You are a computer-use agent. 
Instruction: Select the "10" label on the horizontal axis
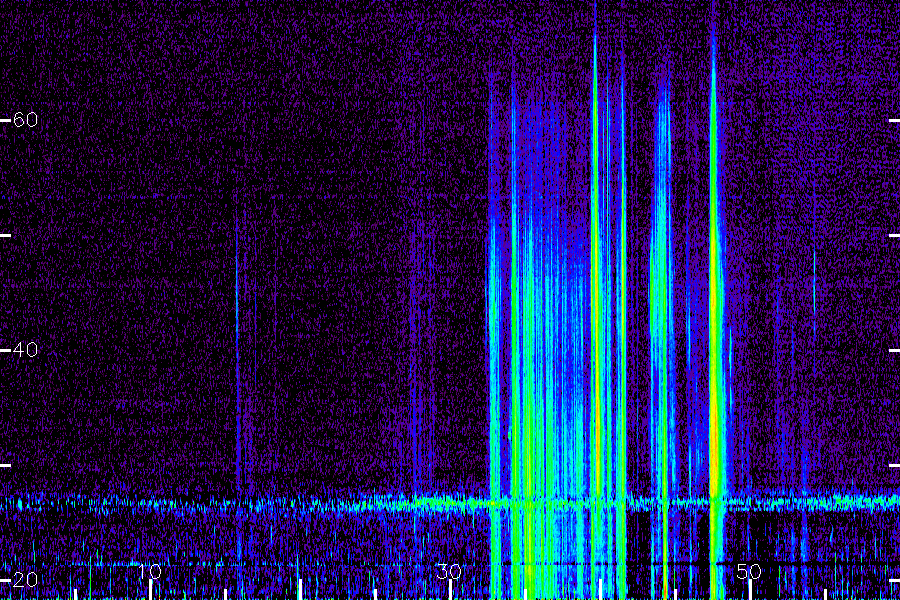click(150, 572)
